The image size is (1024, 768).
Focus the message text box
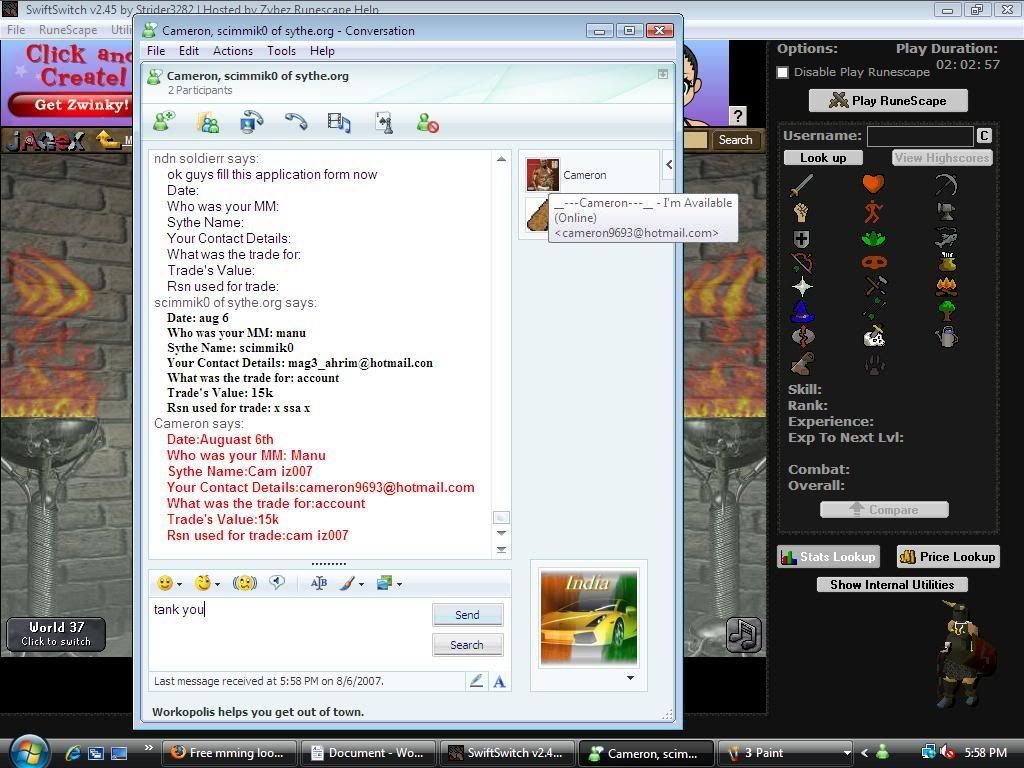[291, 633]
